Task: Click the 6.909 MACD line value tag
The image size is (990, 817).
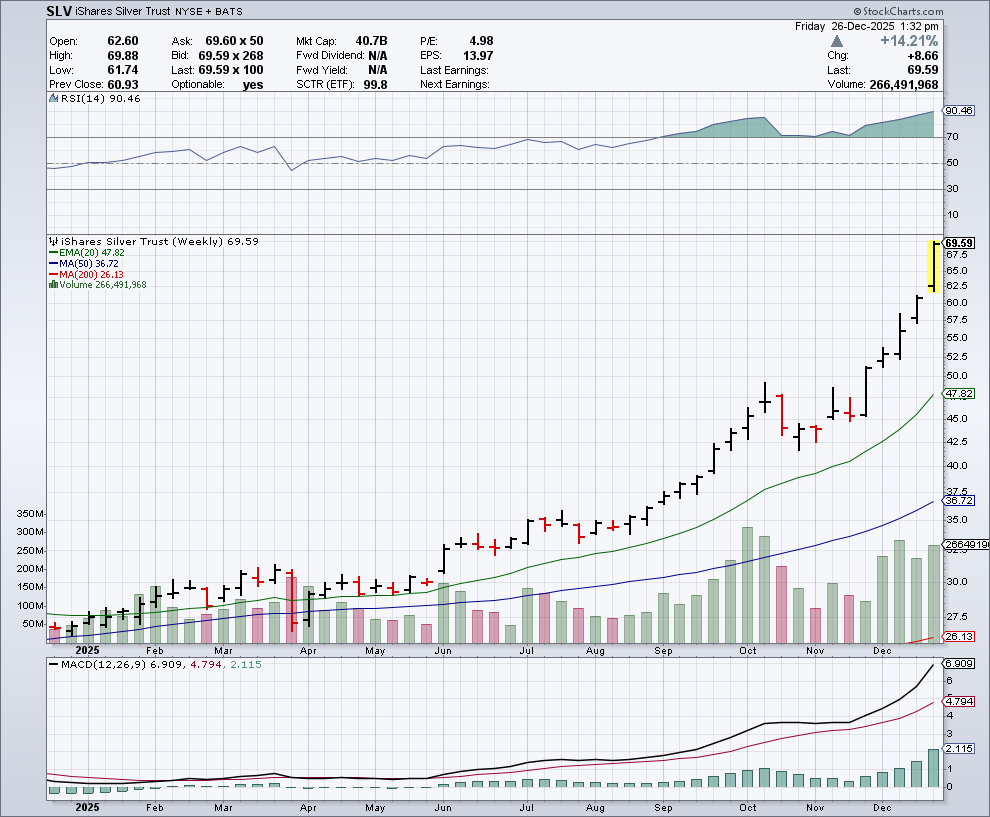Action: click(959, 664)
